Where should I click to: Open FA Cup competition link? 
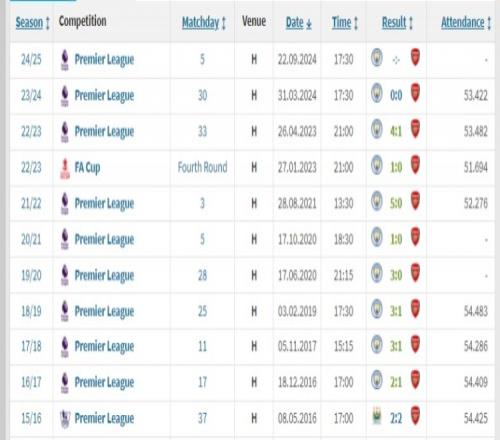87,168
